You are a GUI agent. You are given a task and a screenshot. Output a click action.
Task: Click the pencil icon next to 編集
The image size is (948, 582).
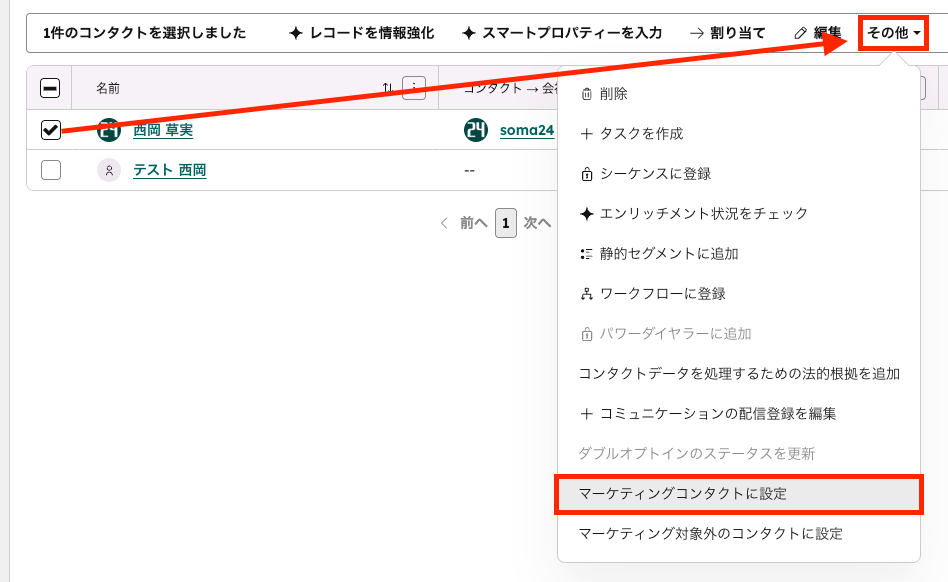(800, 32)
